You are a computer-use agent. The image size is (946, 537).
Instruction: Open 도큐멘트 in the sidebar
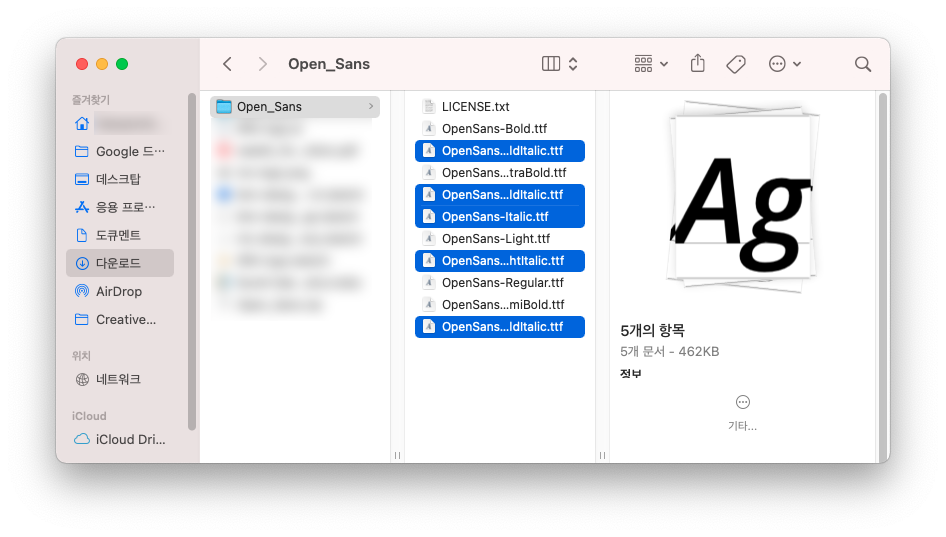pyautogui.click(x=120, y=235)
